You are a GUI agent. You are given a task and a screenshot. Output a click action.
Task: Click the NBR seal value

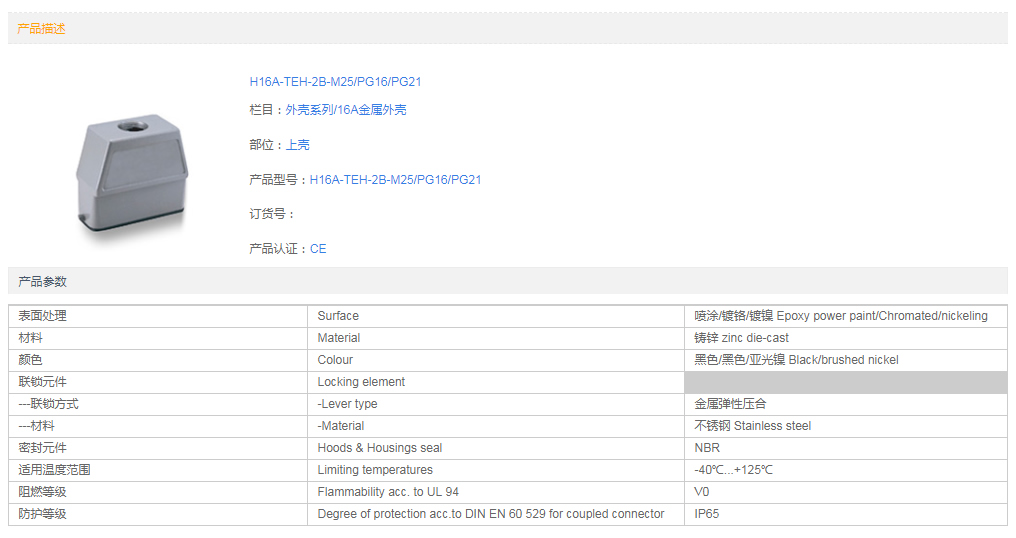click(x=707, y=448)
